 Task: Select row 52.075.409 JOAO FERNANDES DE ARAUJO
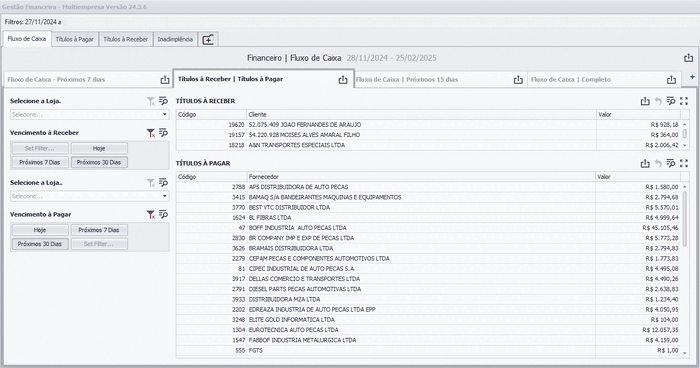point(428,125)
